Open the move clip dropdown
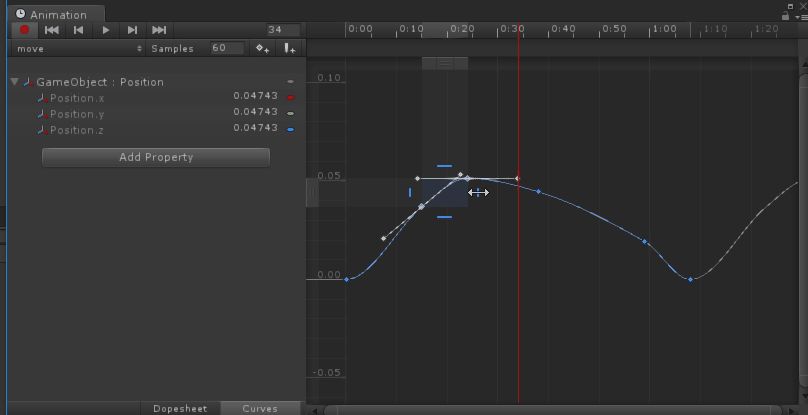 (x=78, y=48)
